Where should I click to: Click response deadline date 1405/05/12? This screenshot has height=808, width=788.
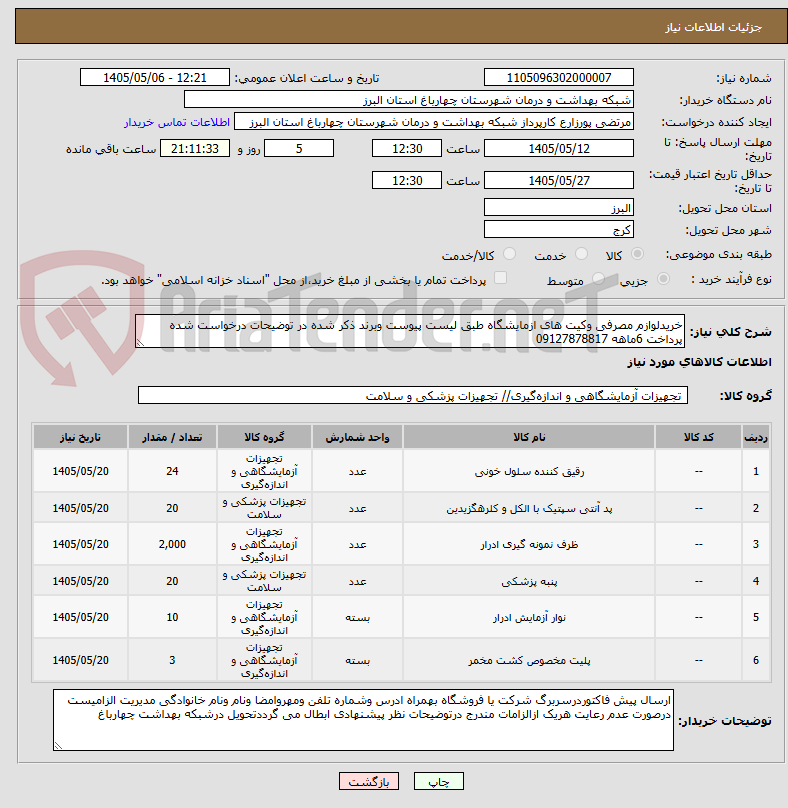pyautogui.click(x=559, y=148)
